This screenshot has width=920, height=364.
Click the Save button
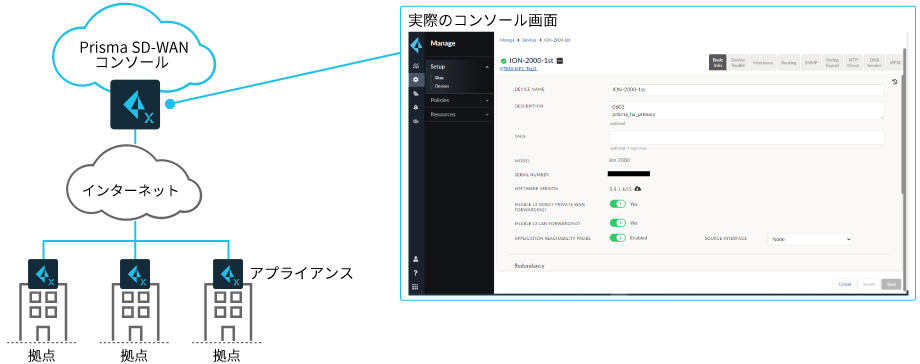coord(891,284)
